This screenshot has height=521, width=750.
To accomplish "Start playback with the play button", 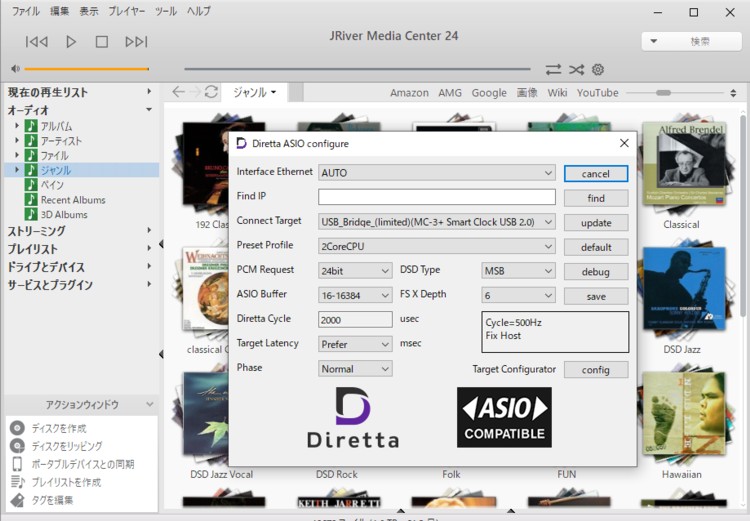I will [71, 42].
